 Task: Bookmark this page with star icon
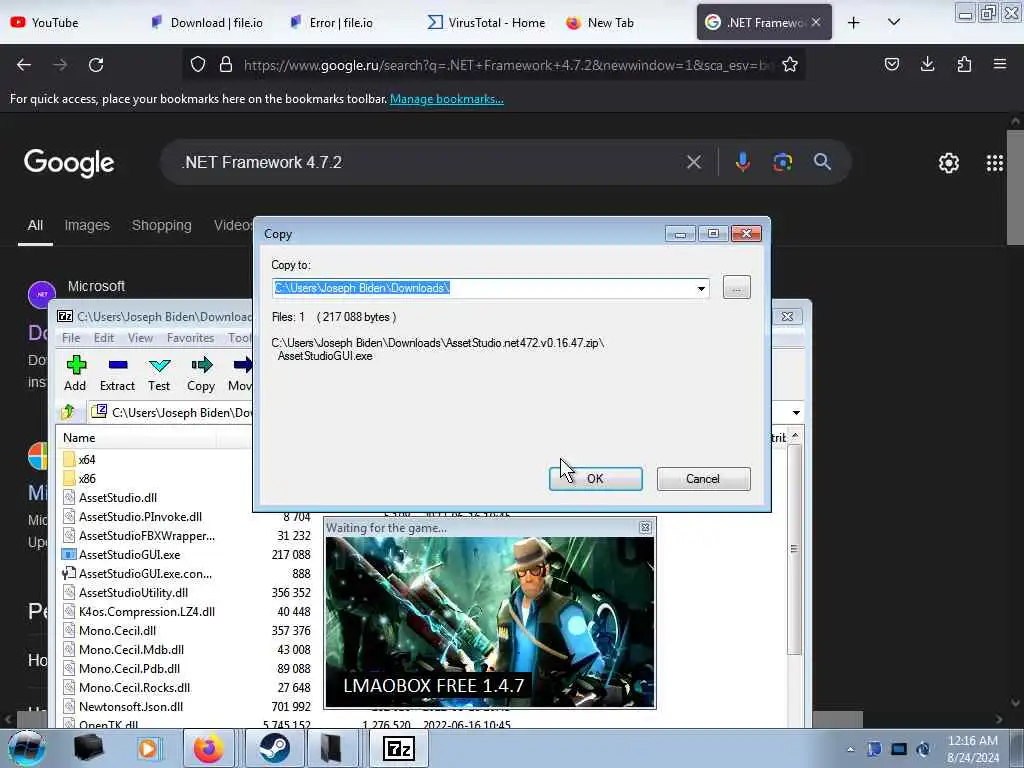click(x=790, y=65)
